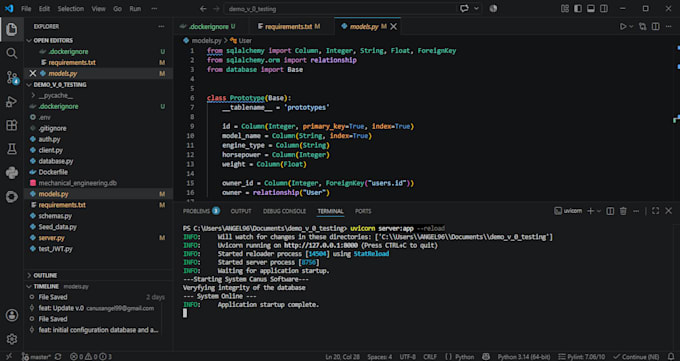Click errors and warnings status counter
The width and height of the screenshot is (680, 361).
91,357
